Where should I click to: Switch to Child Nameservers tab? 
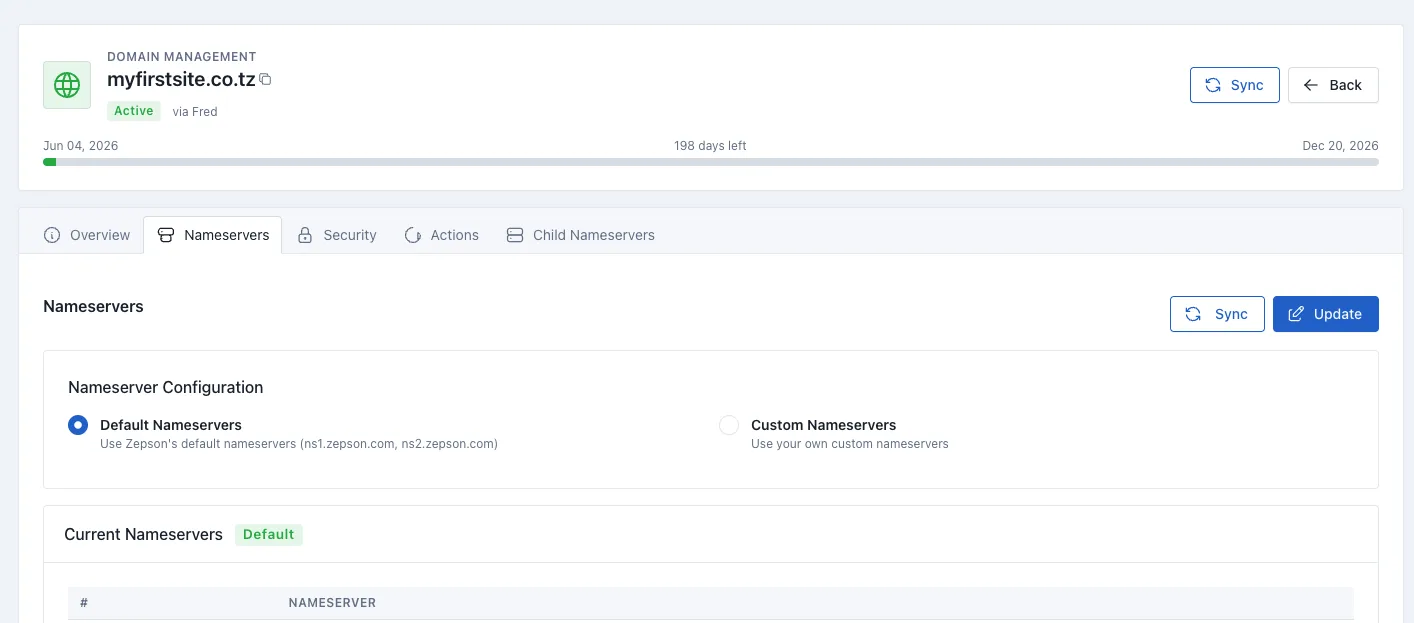581,235
